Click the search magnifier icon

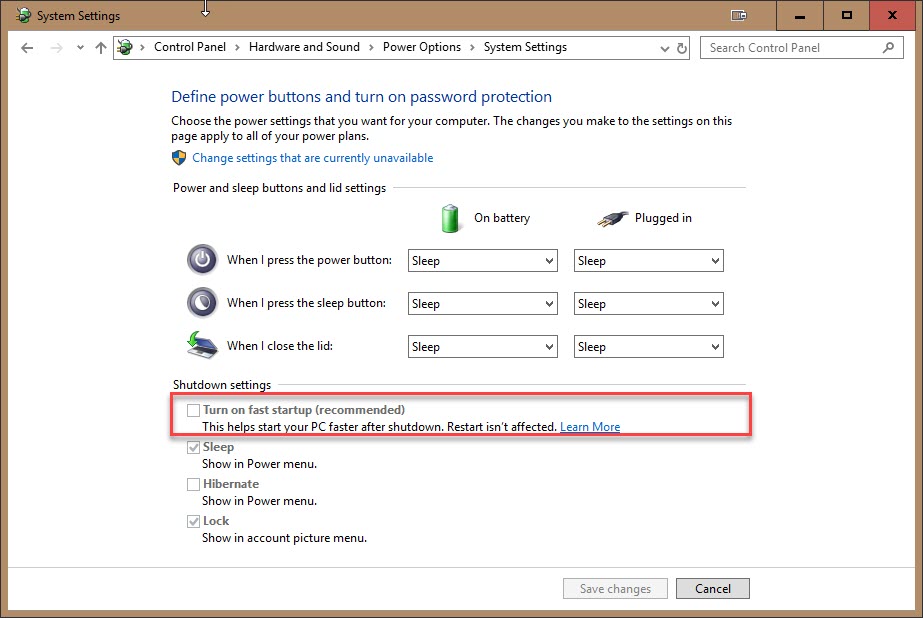click(x=887, y=47)
